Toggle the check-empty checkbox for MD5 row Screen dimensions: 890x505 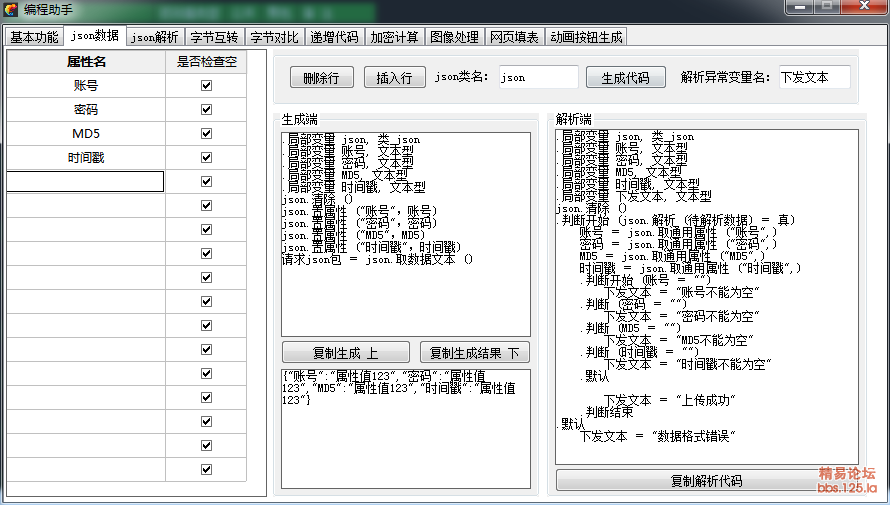tap(206, 134)
